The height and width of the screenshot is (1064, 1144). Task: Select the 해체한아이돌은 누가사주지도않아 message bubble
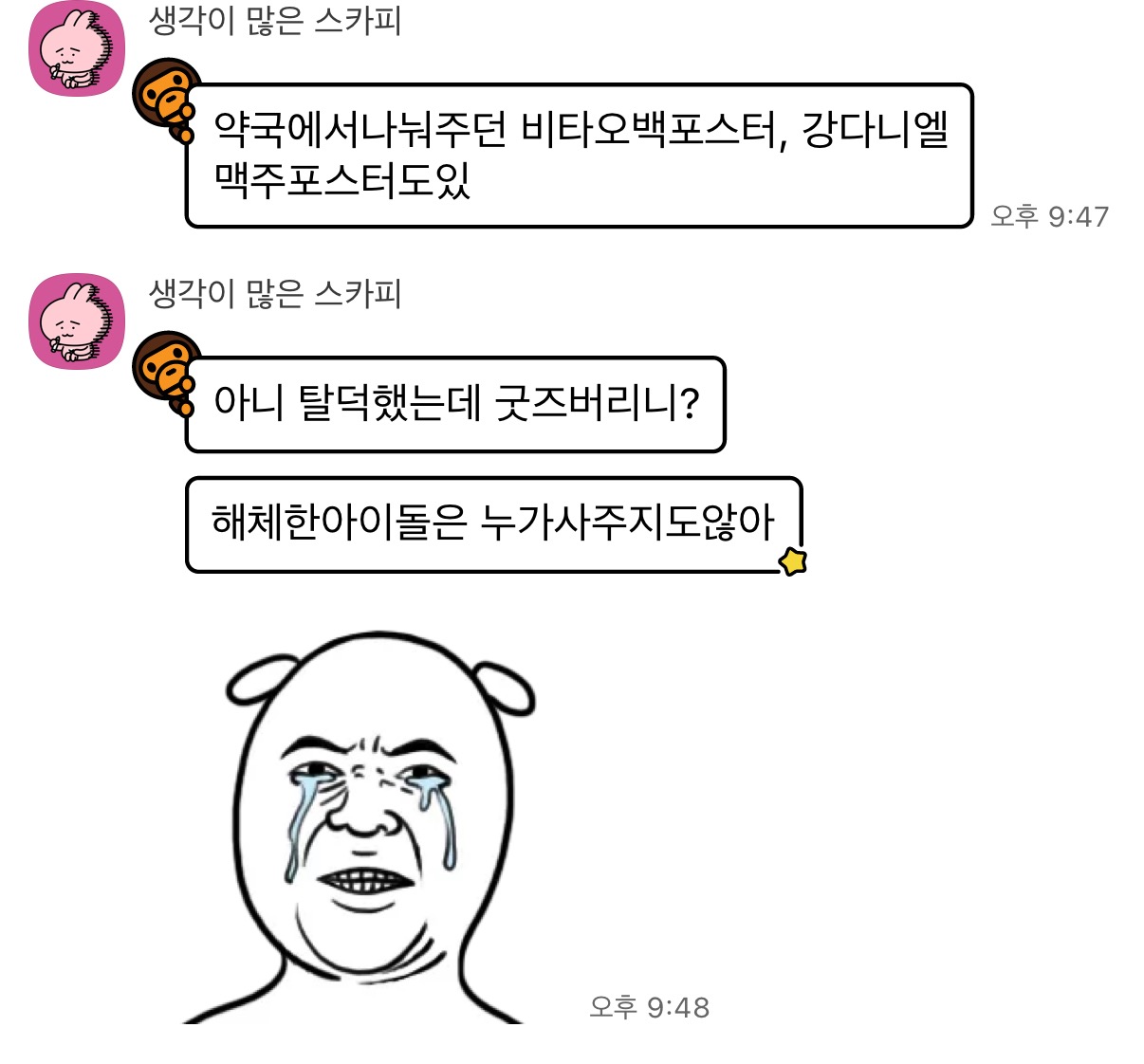tap(494, 524)
